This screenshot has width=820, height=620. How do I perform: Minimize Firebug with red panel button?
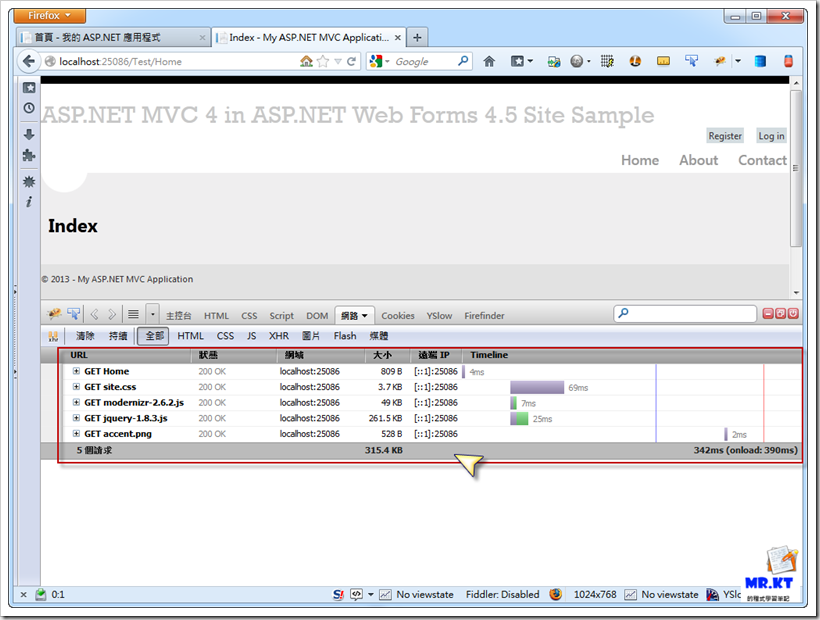pos(768,314)
